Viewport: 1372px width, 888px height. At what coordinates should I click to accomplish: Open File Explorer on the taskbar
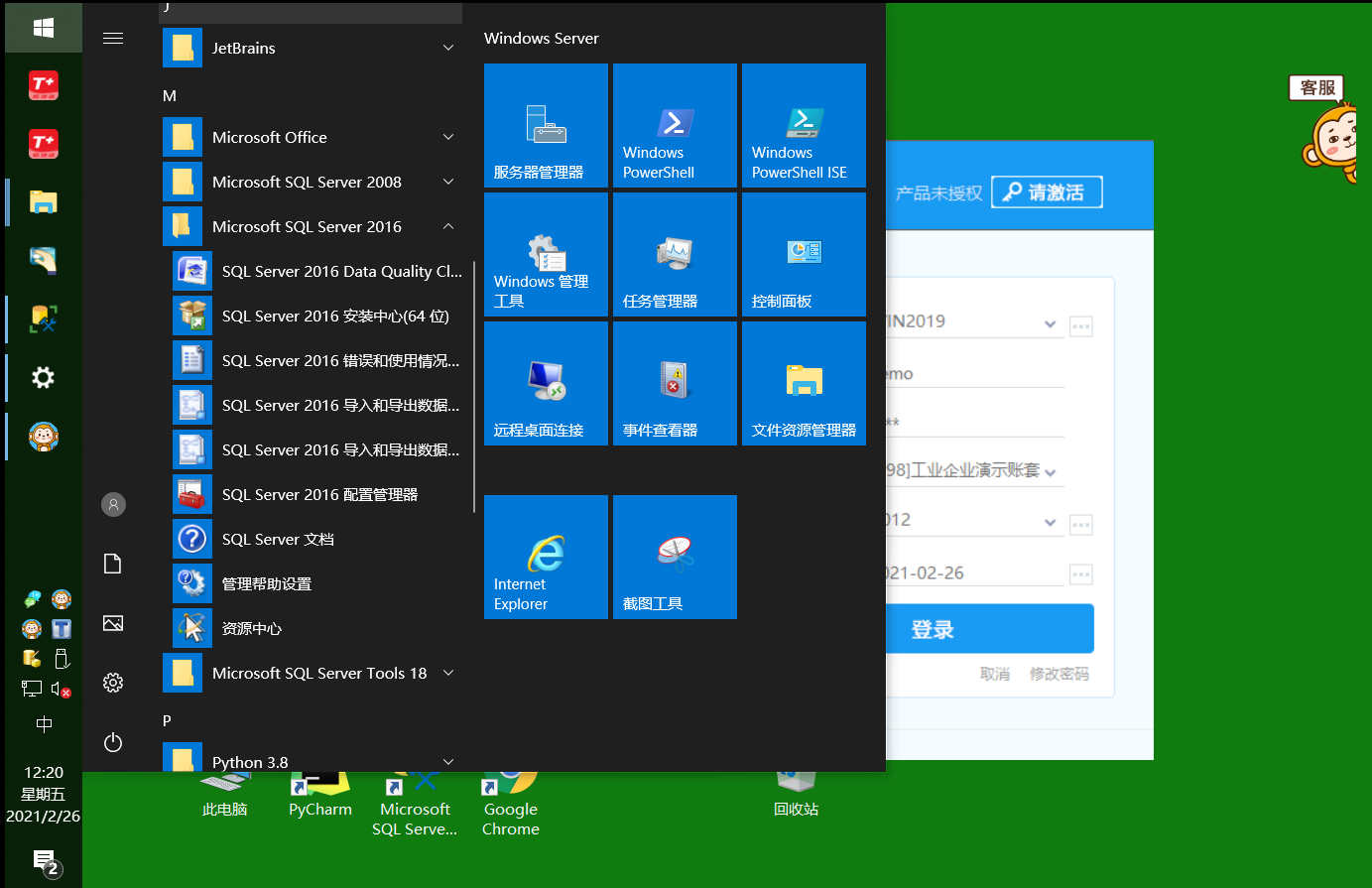pyautogui.click(x=44, y=202)
